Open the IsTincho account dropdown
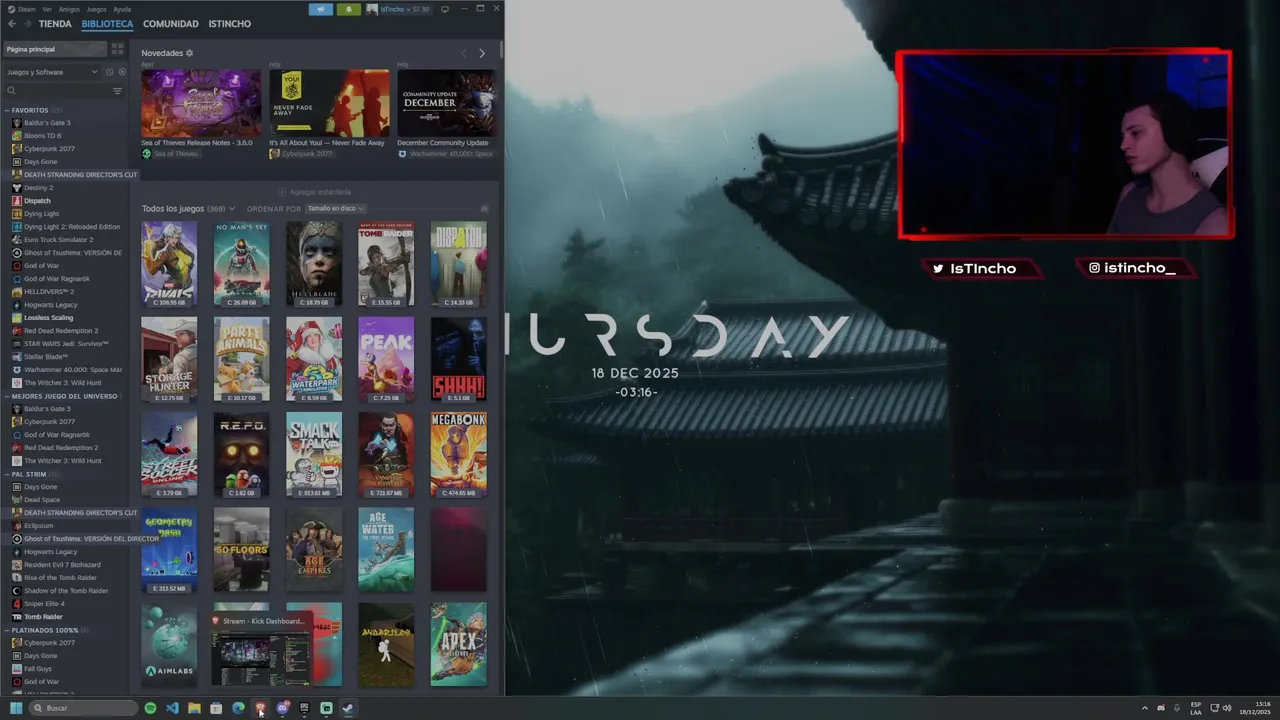Viewport: 1280px width, 720px height. pyautogui.click(x=398, y=9)
